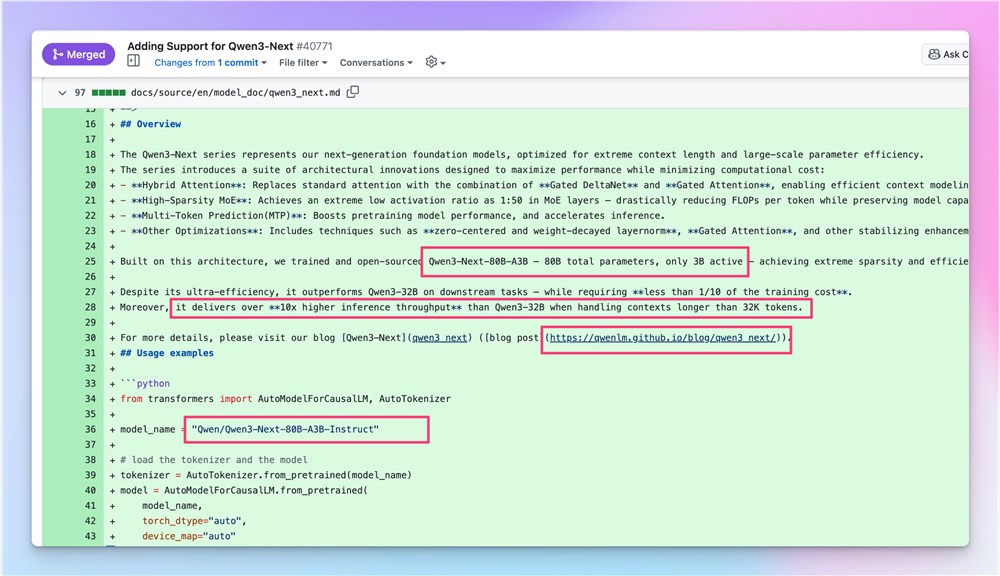Click the plus marker on line 18
This screenshot has width=1000, height=576.
click(112, 154)
